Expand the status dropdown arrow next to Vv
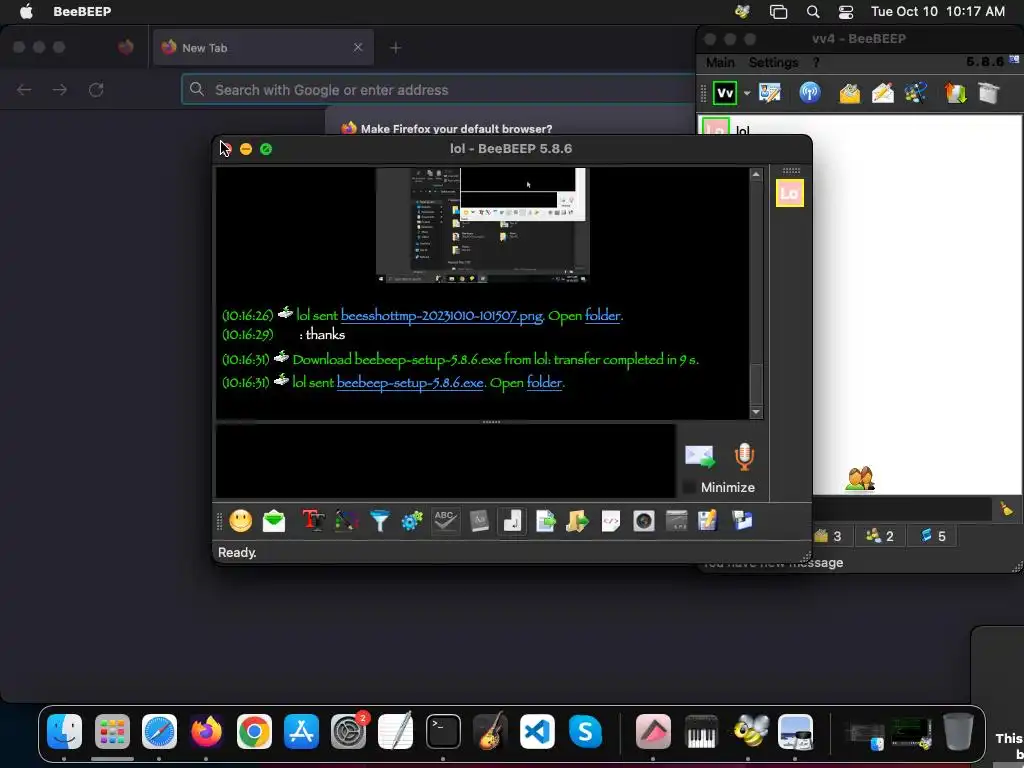Viewport: 1024px width, 768px height. [x=746, y=93]
